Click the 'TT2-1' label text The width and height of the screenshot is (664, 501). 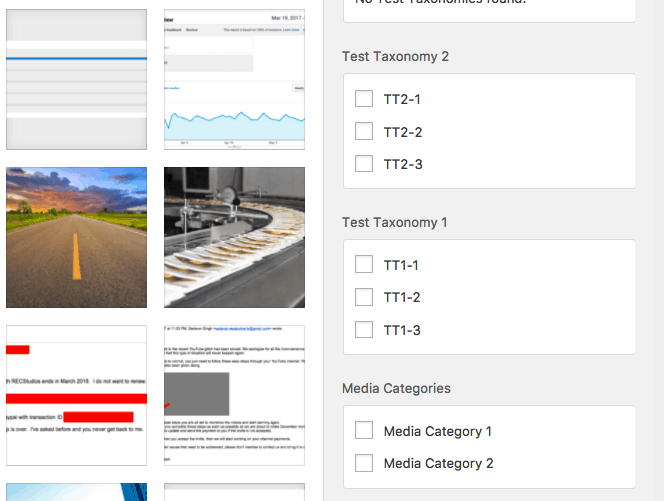(402, 100)
